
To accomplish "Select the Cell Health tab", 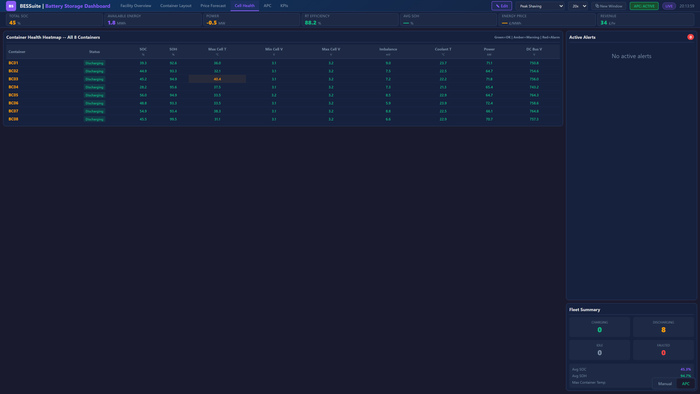I will click(x=245, y=6).
